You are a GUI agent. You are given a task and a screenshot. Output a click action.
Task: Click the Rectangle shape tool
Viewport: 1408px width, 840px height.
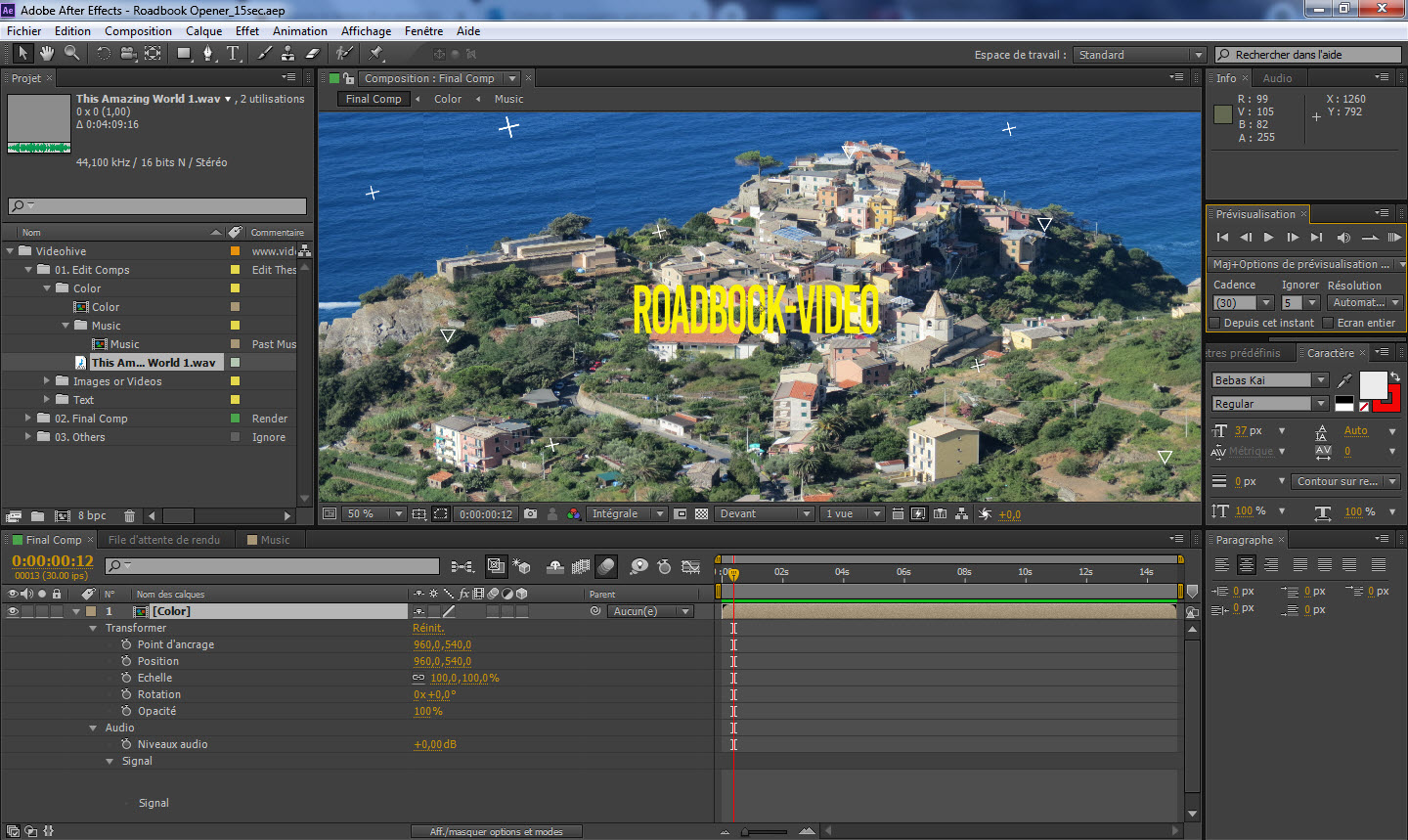[183, 54]
